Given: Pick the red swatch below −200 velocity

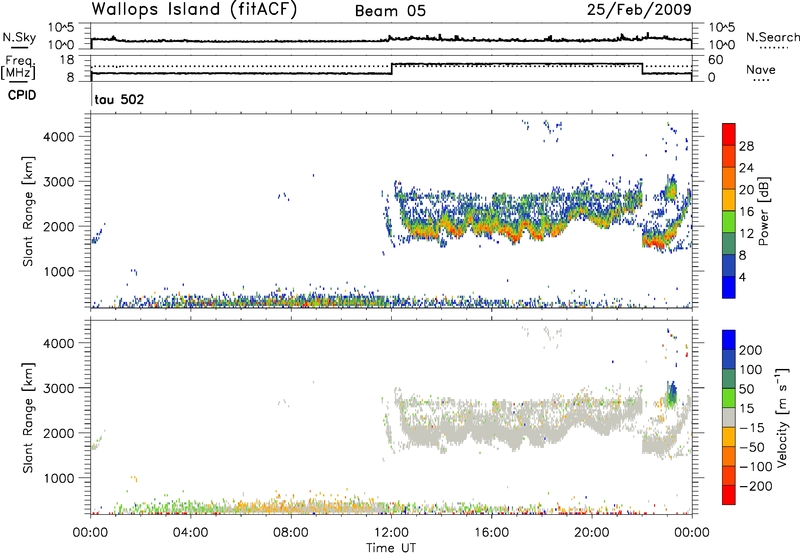Looking at the screenshot, I should pos(729,495).
